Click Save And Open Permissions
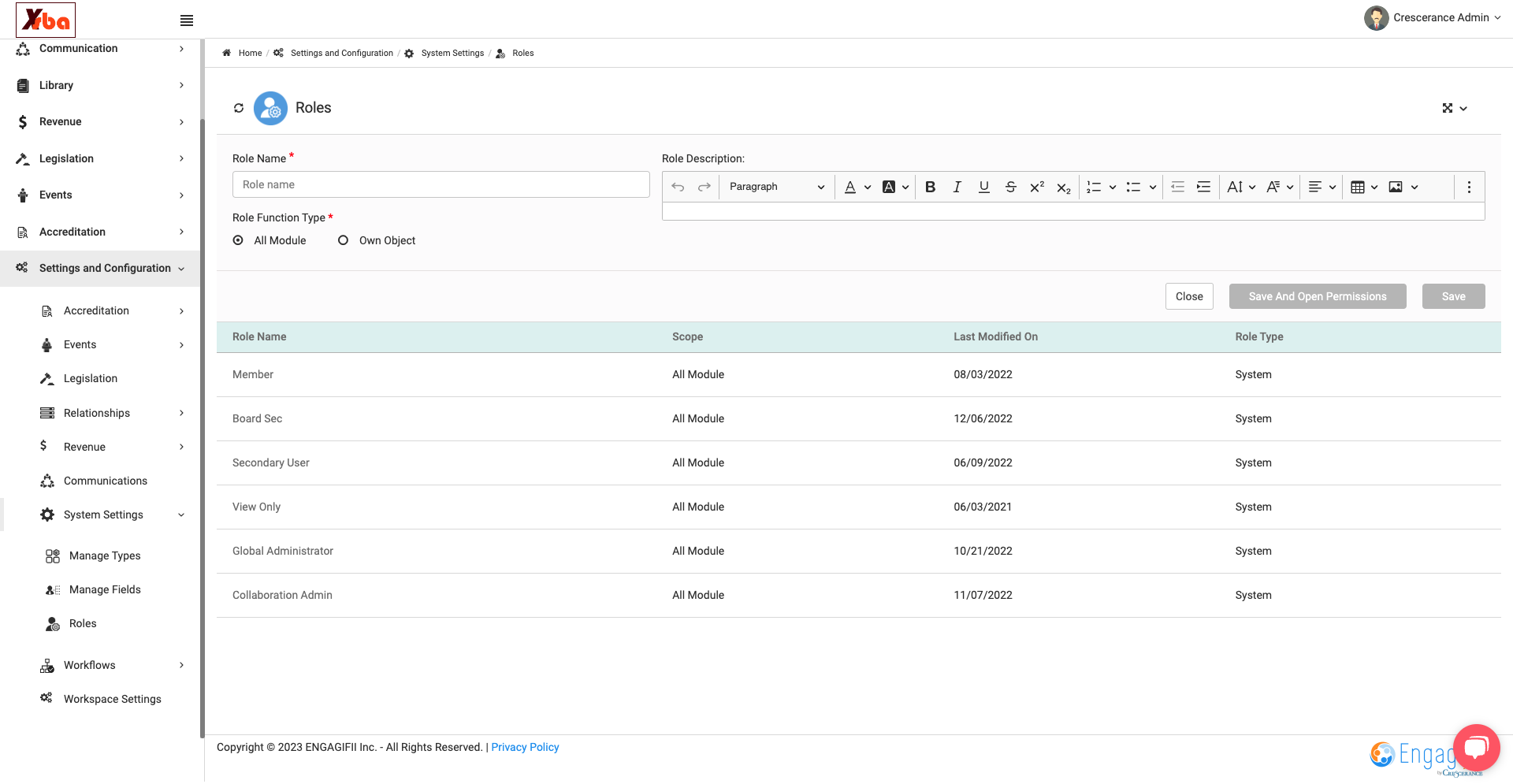The image size is (1513, 784). [1318, 296]
